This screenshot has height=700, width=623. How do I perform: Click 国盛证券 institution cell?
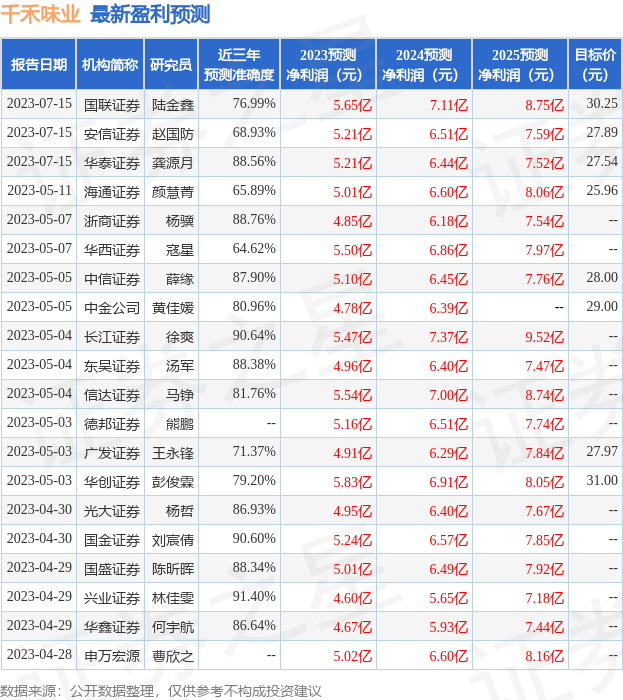click(x=112, y=569)
